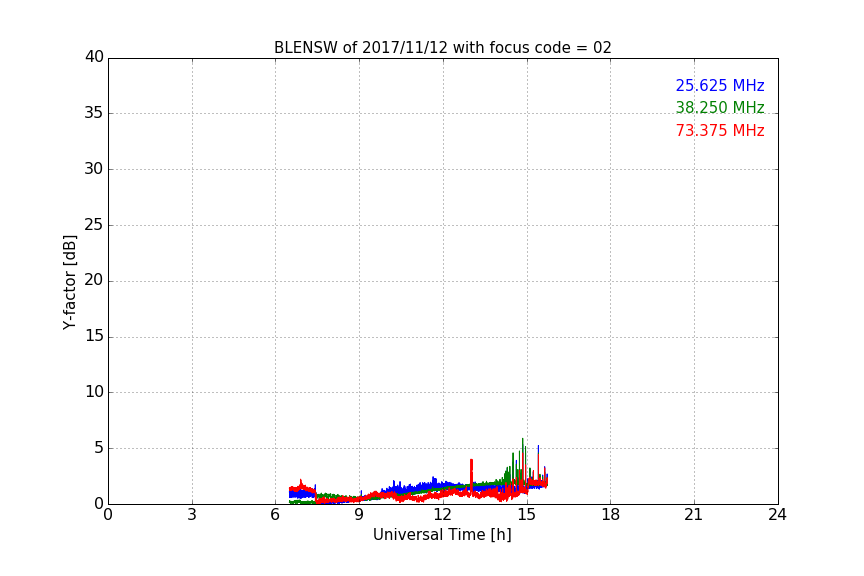
Task: Select the blue 25.625 MHz legend label
Action: (x=720, y=85)
